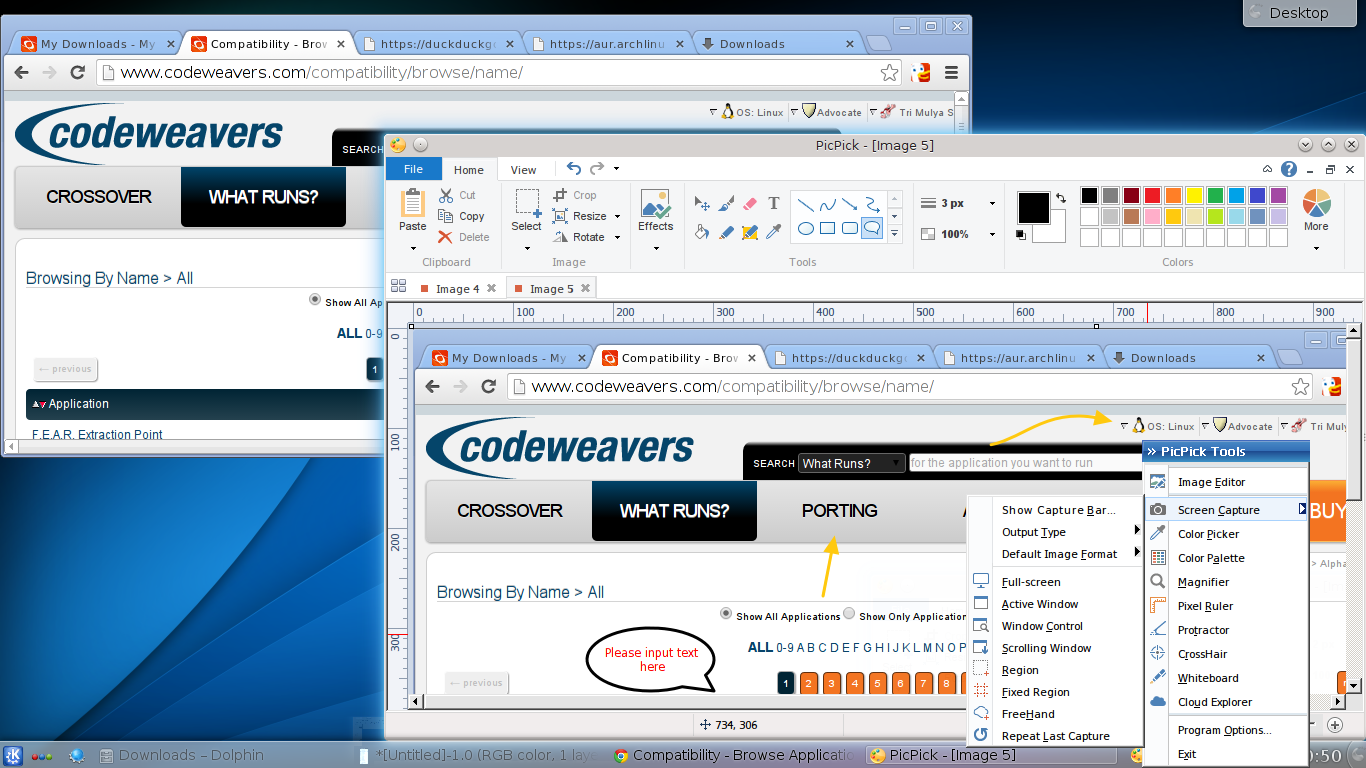This screenshot has width=1366, height=768.
Task: Click the Copy icon in Clipboard group
Action: click(x=446, y=216)
